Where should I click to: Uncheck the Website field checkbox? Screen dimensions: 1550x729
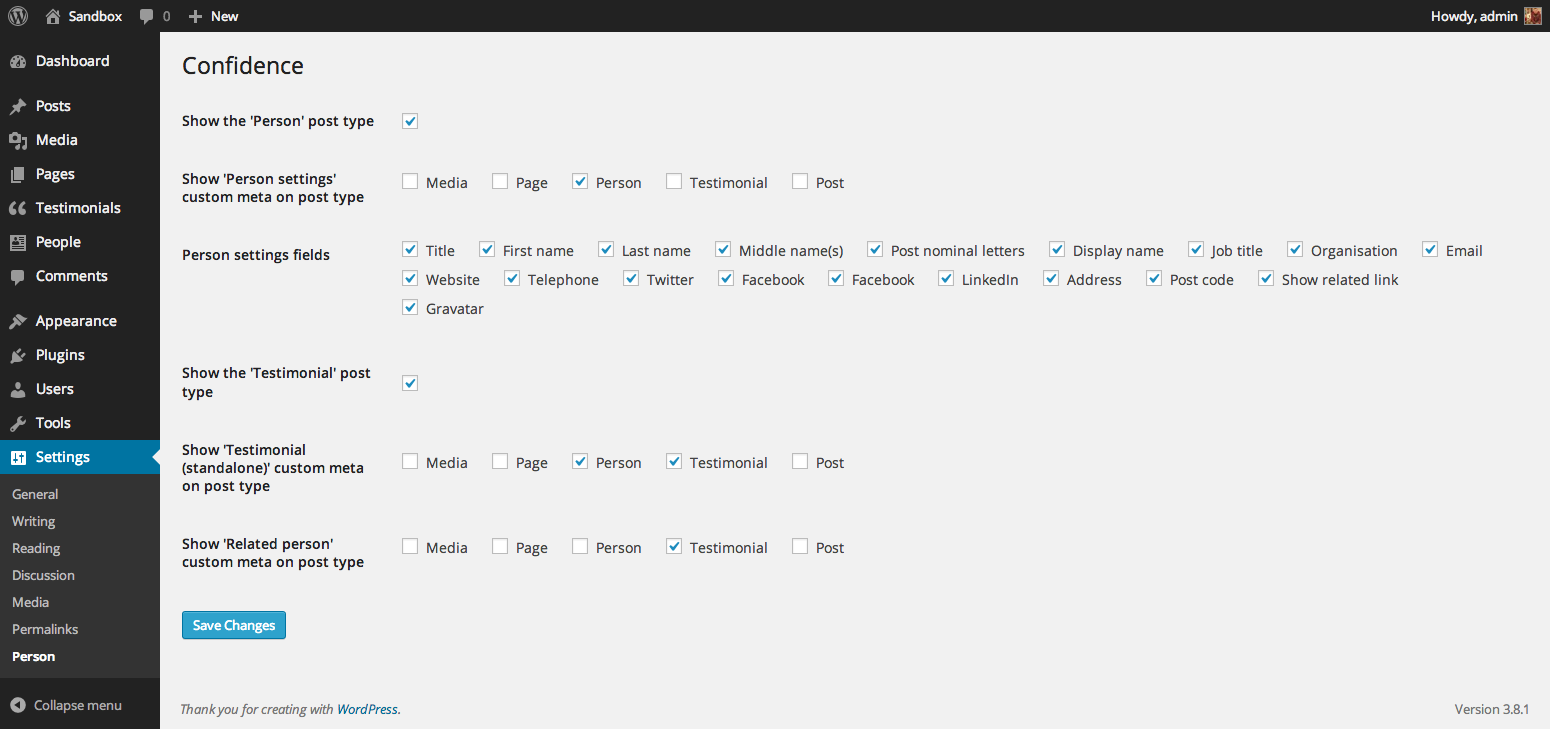[410, 278]
